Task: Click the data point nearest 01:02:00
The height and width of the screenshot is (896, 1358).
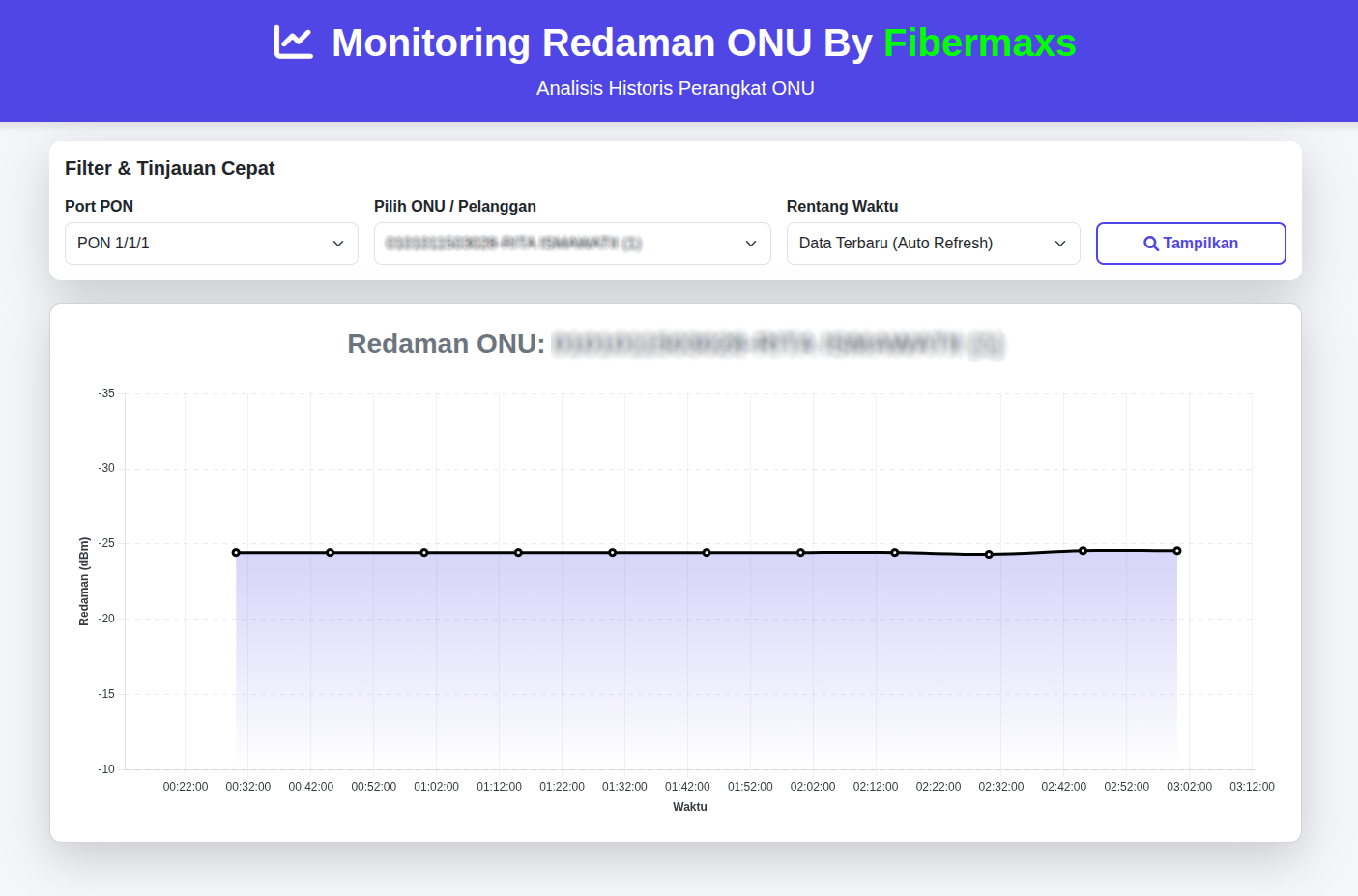Action: (x=424, y=553)
